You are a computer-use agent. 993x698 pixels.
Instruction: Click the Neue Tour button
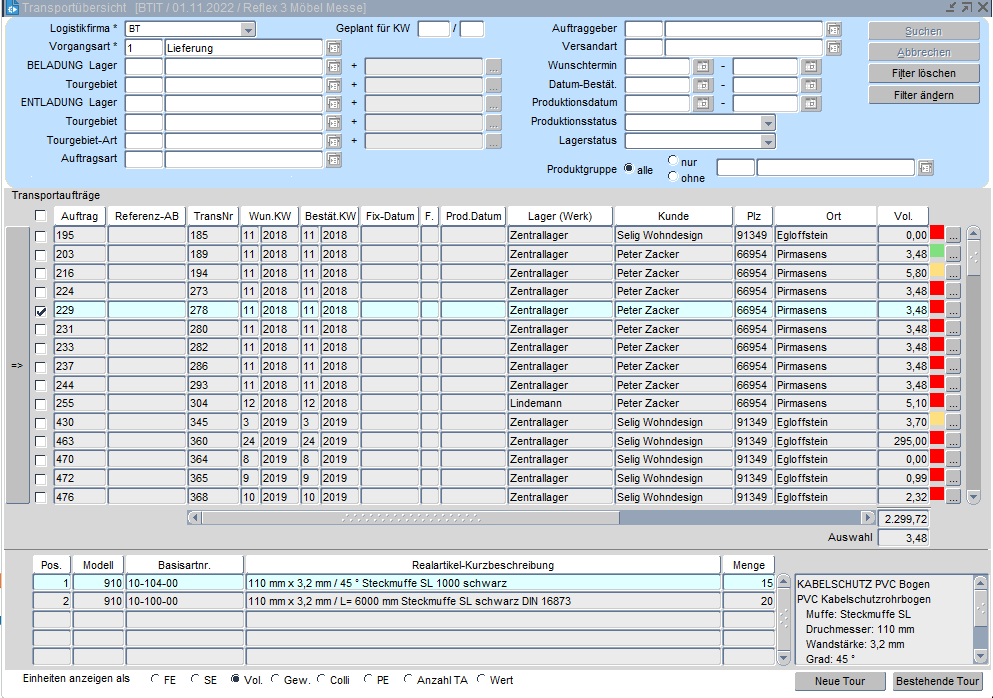click(x=840, y=681)
